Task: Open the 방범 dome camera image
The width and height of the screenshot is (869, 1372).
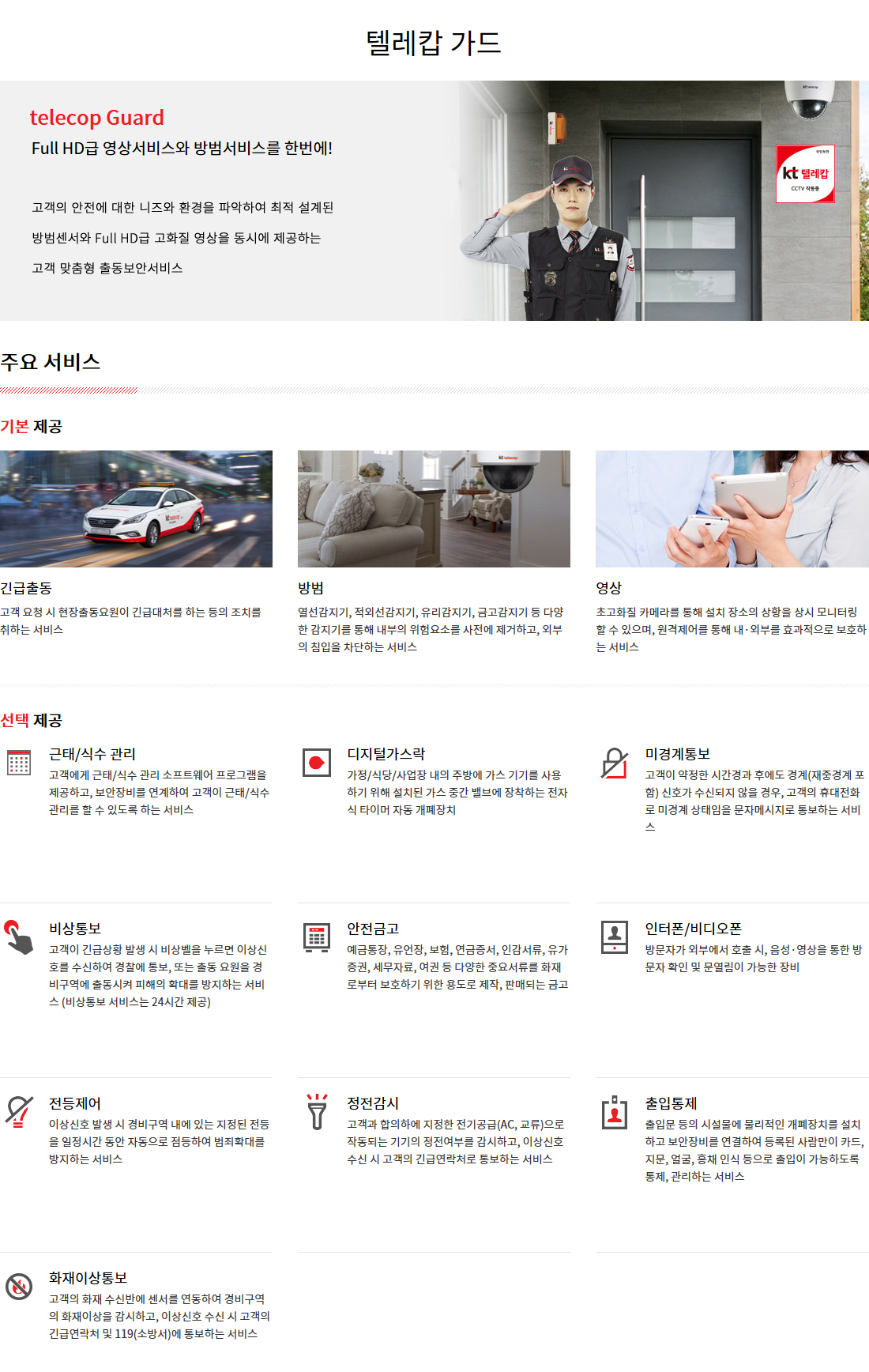Action: 434,509
